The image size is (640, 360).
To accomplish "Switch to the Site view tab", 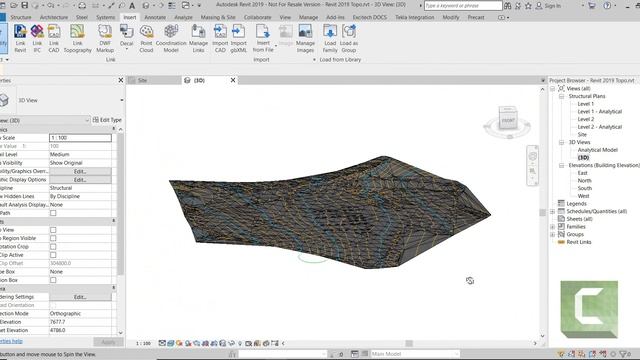I will 142,80.
